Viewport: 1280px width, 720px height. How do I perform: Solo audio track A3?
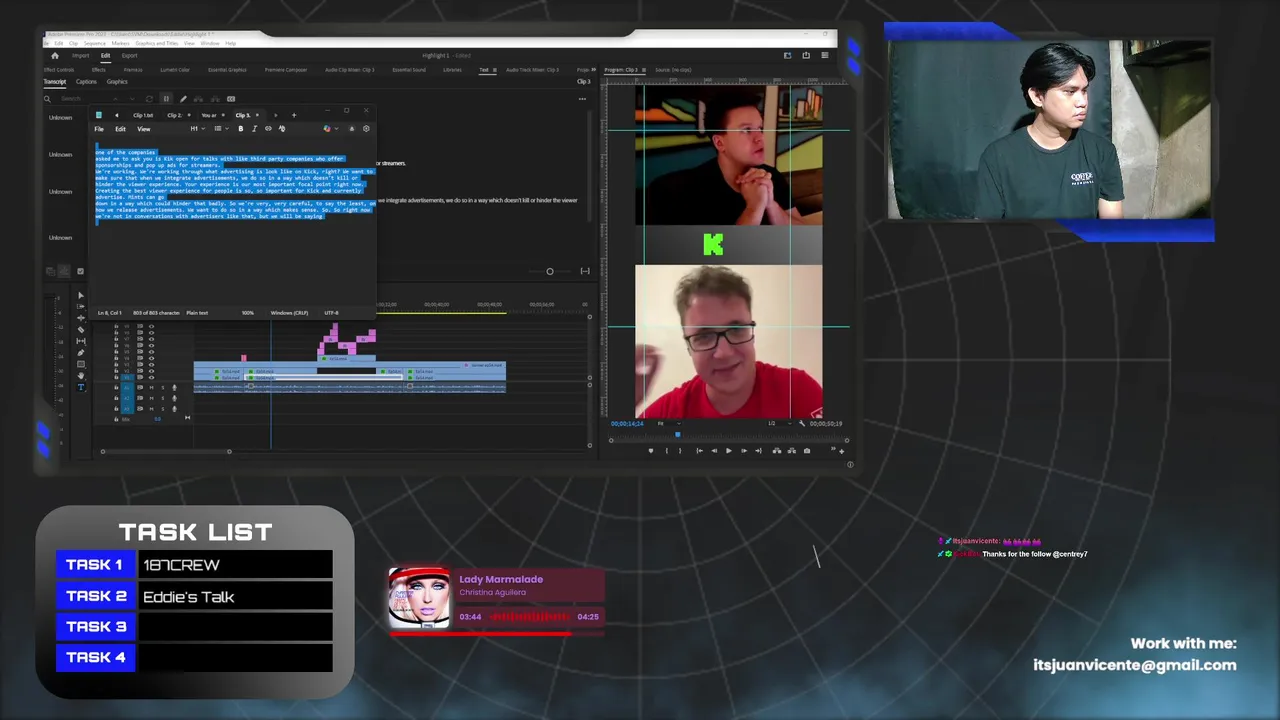(x=163, y=409)
